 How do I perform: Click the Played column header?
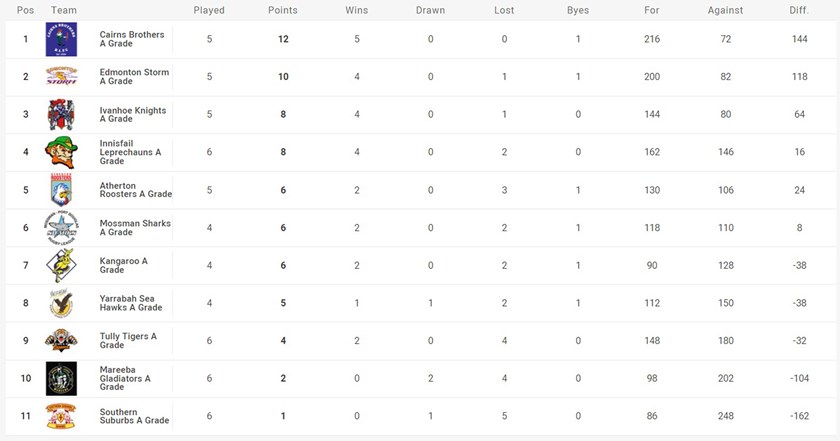tap(209, 10)
